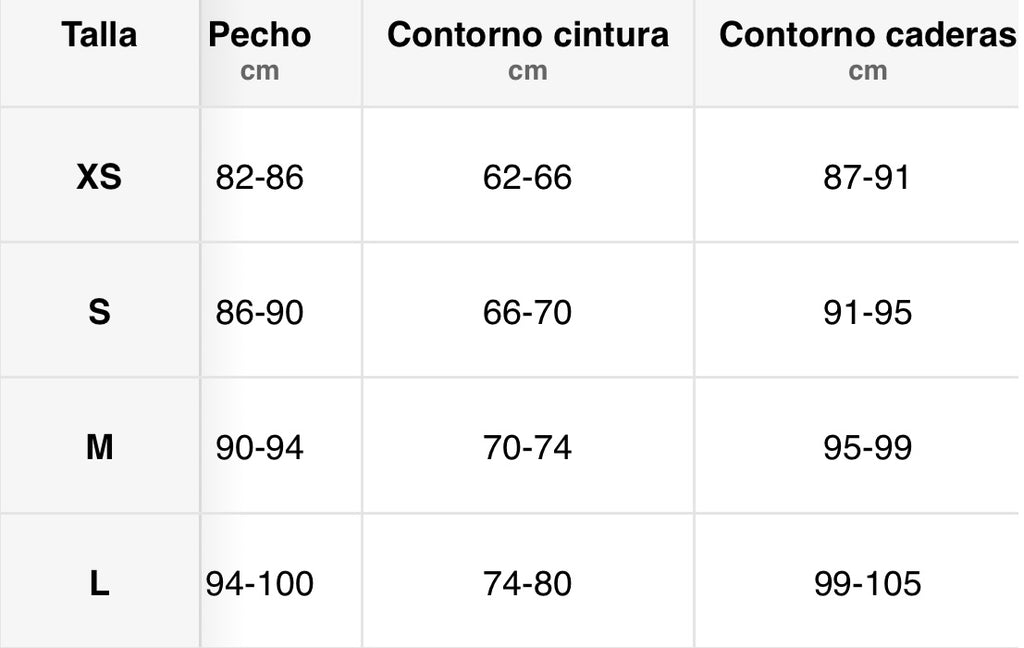Click the Contorno caderas column header
Image resolution: width=1024 pixels, height=648 pixels.
[867, 35]
